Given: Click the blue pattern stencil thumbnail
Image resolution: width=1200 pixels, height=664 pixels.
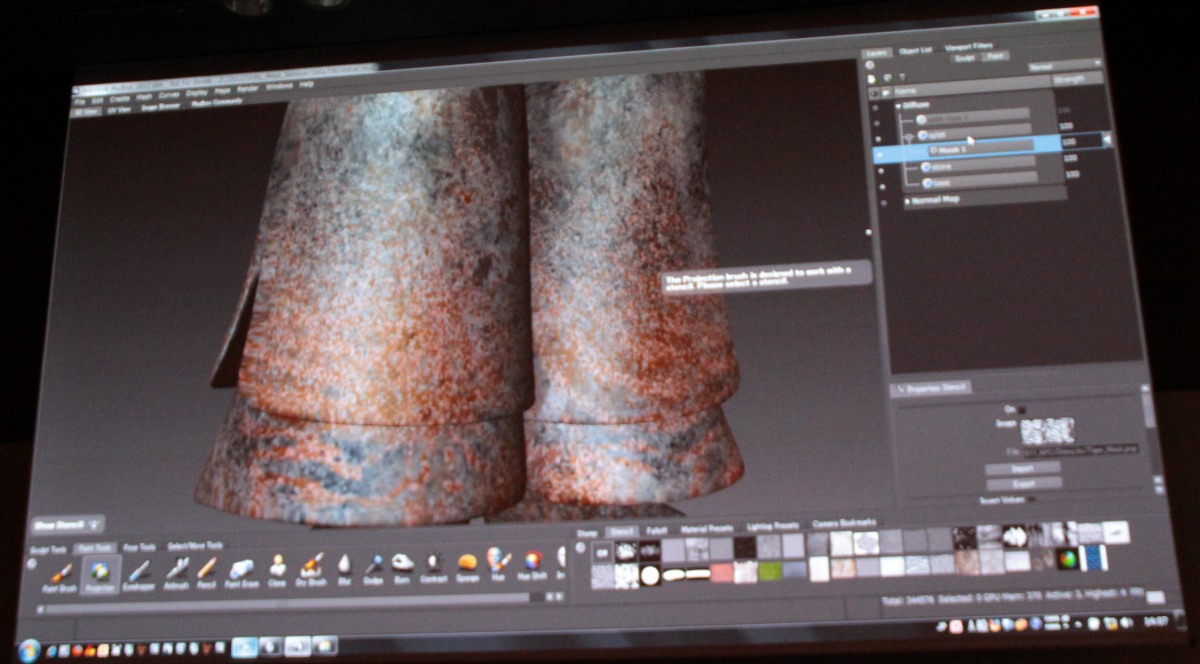Looking at the screenshot, I should click(1095, 558).
